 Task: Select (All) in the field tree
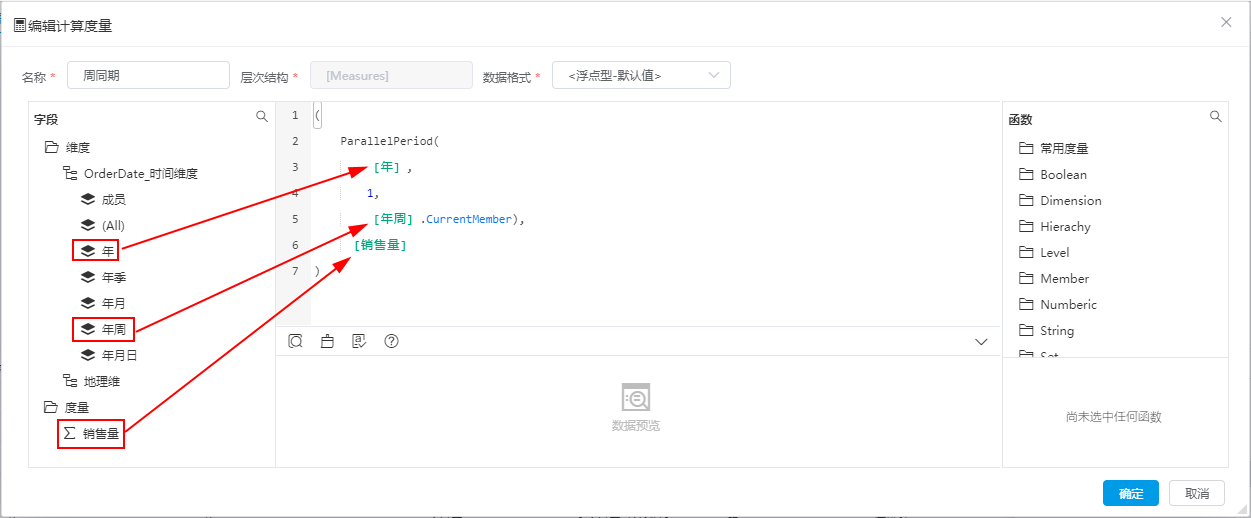(x=113, y=225)
